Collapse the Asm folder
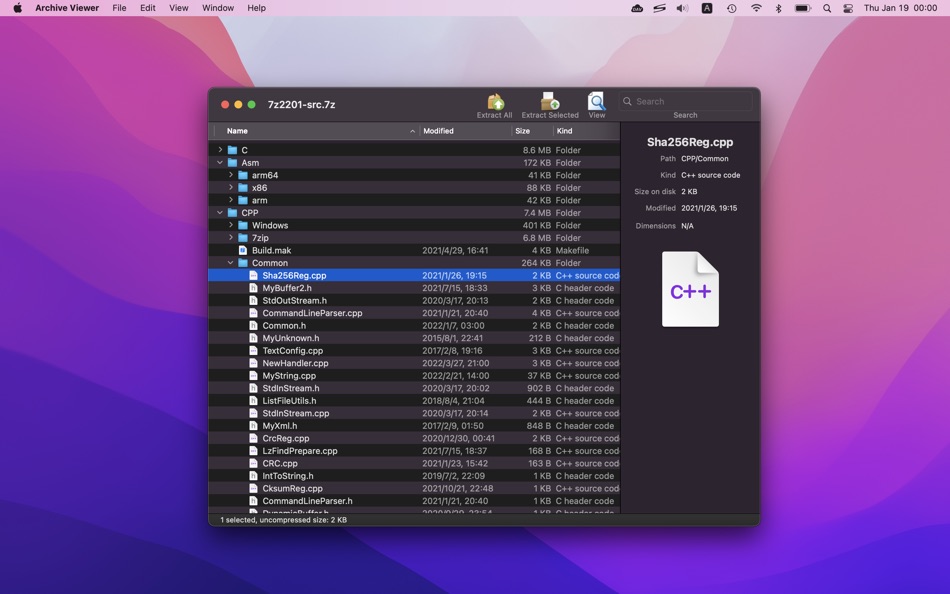 (x=219, y=162)
